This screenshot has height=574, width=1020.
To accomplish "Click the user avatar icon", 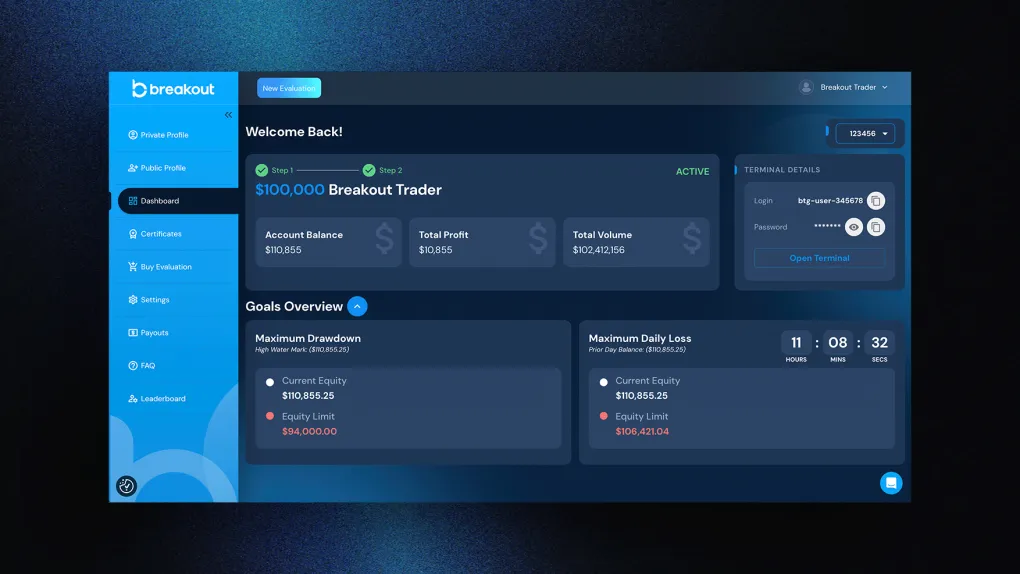I will (806, 87).
